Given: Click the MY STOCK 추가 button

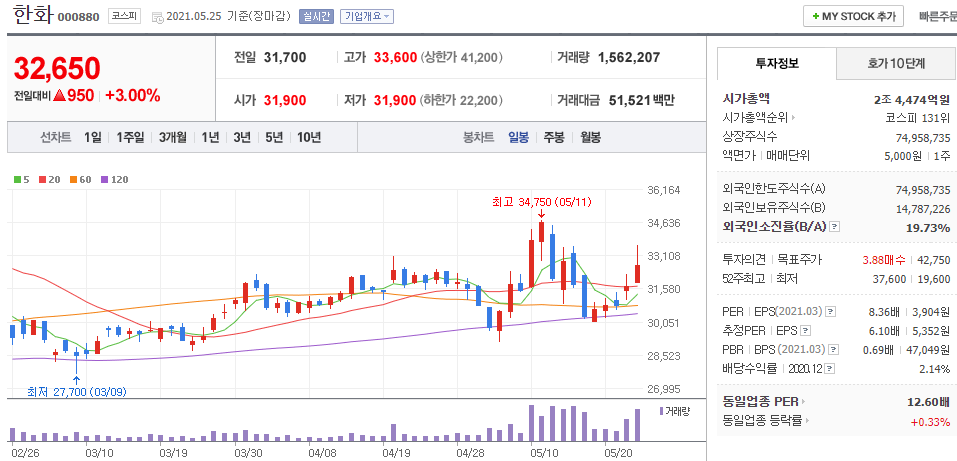Looking at the screenshot, I should click(x=853, y=17).
